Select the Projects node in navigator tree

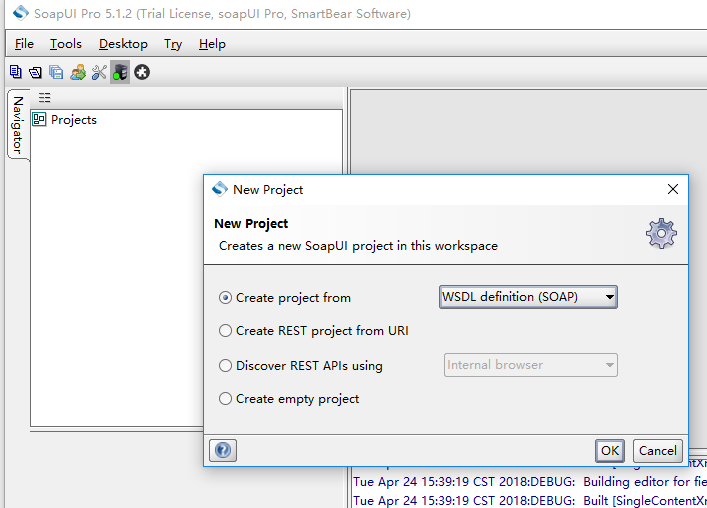[x=73, y=120]
